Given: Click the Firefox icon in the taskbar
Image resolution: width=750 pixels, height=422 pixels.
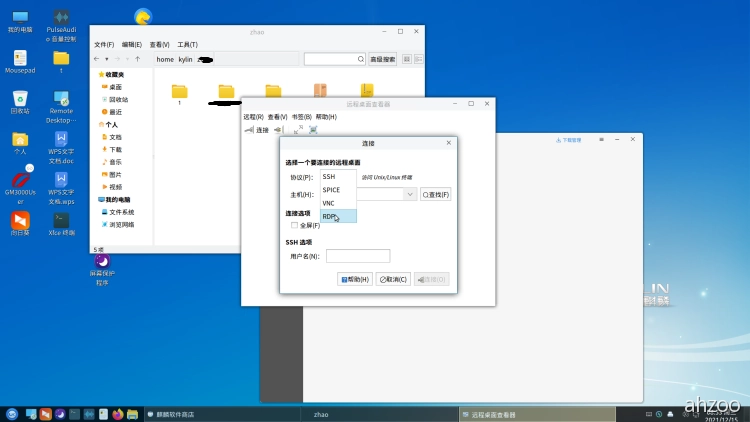Looking at the screenshot, I should 117,413.
